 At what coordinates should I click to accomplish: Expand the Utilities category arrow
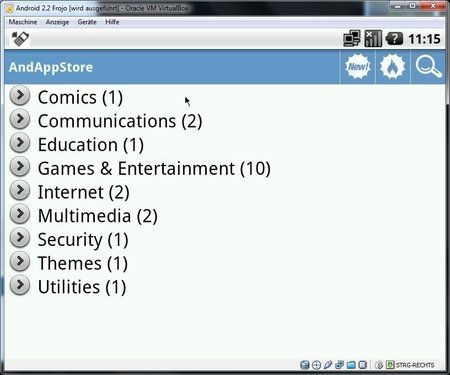20,285
